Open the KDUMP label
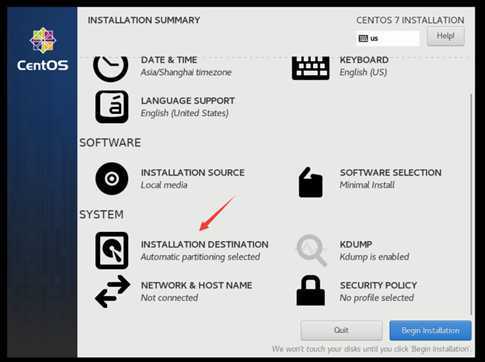Screen dimensions: 485x362 pos(356,244)
